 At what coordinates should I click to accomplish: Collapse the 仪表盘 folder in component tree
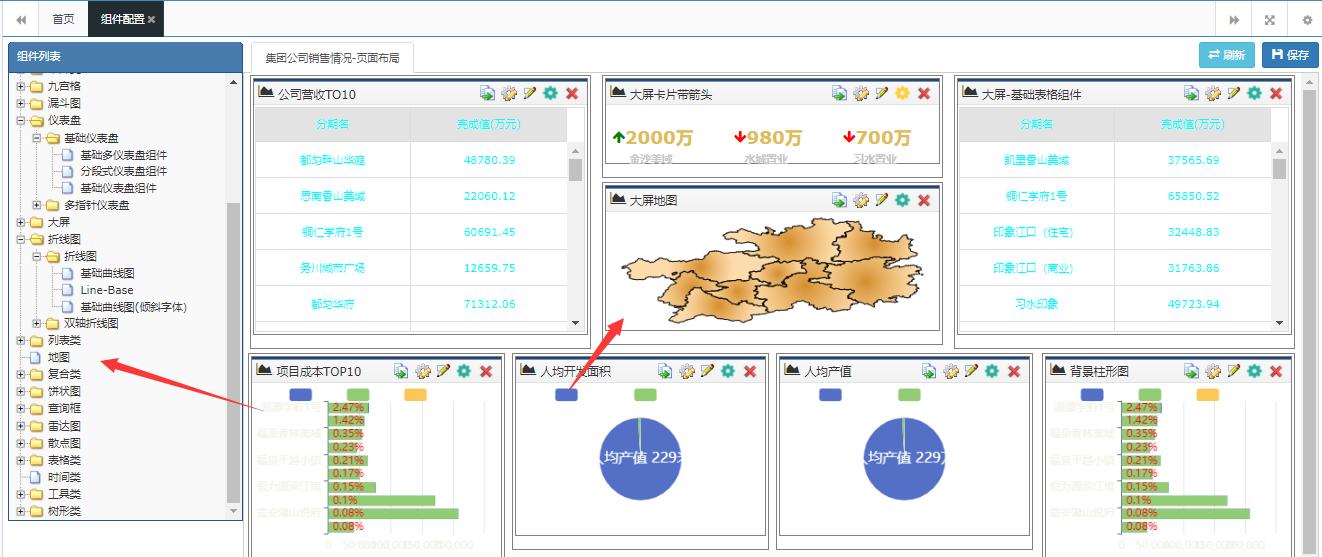[x=21, y=121]
